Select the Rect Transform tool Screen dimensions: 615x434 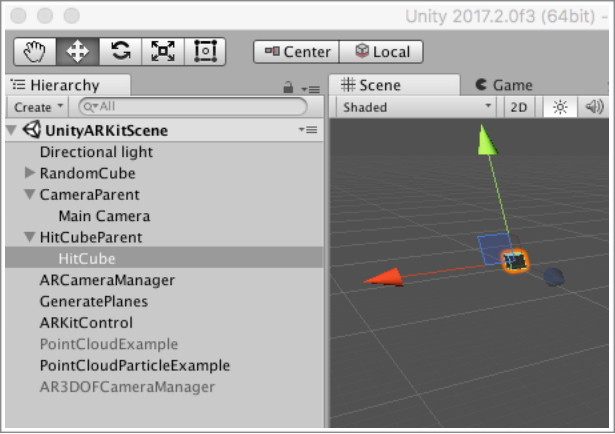(205, 51)
